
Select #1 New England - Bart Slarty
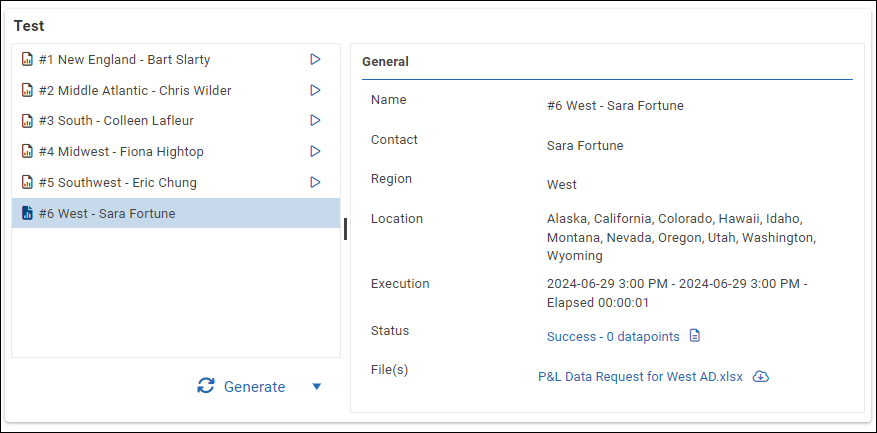pos(124,60)
